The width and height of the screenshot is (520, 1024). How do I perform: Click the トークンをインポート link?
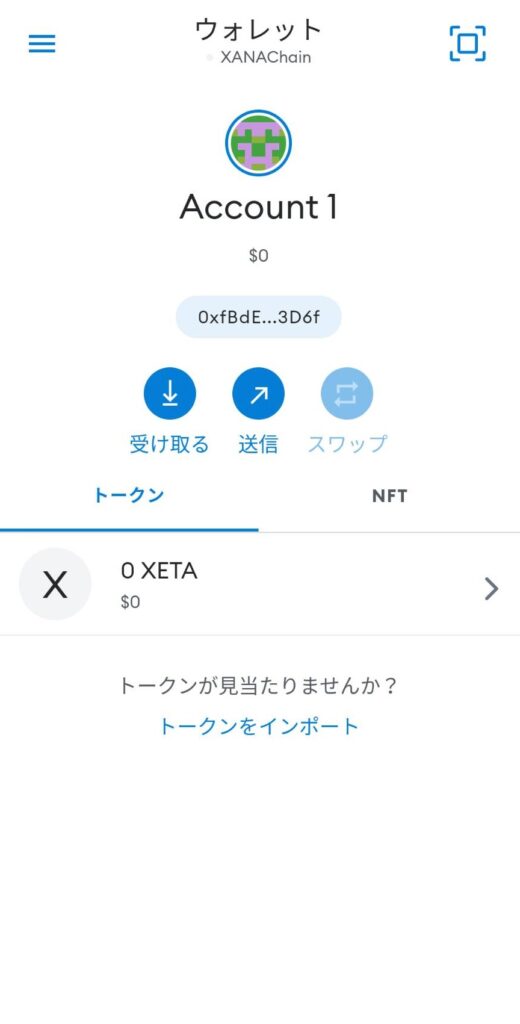(x=259, y=726)
